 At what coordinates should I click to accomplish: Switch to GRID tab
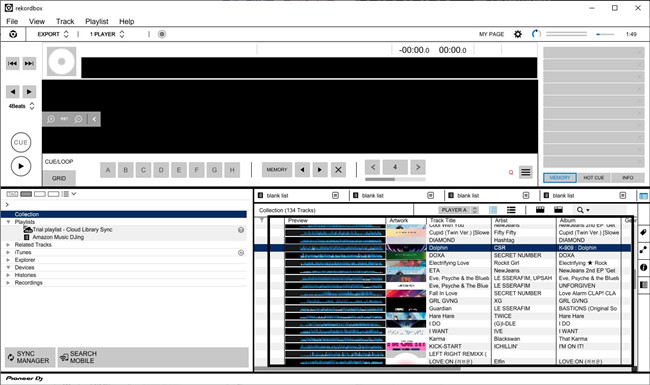[x=59, y=178]
